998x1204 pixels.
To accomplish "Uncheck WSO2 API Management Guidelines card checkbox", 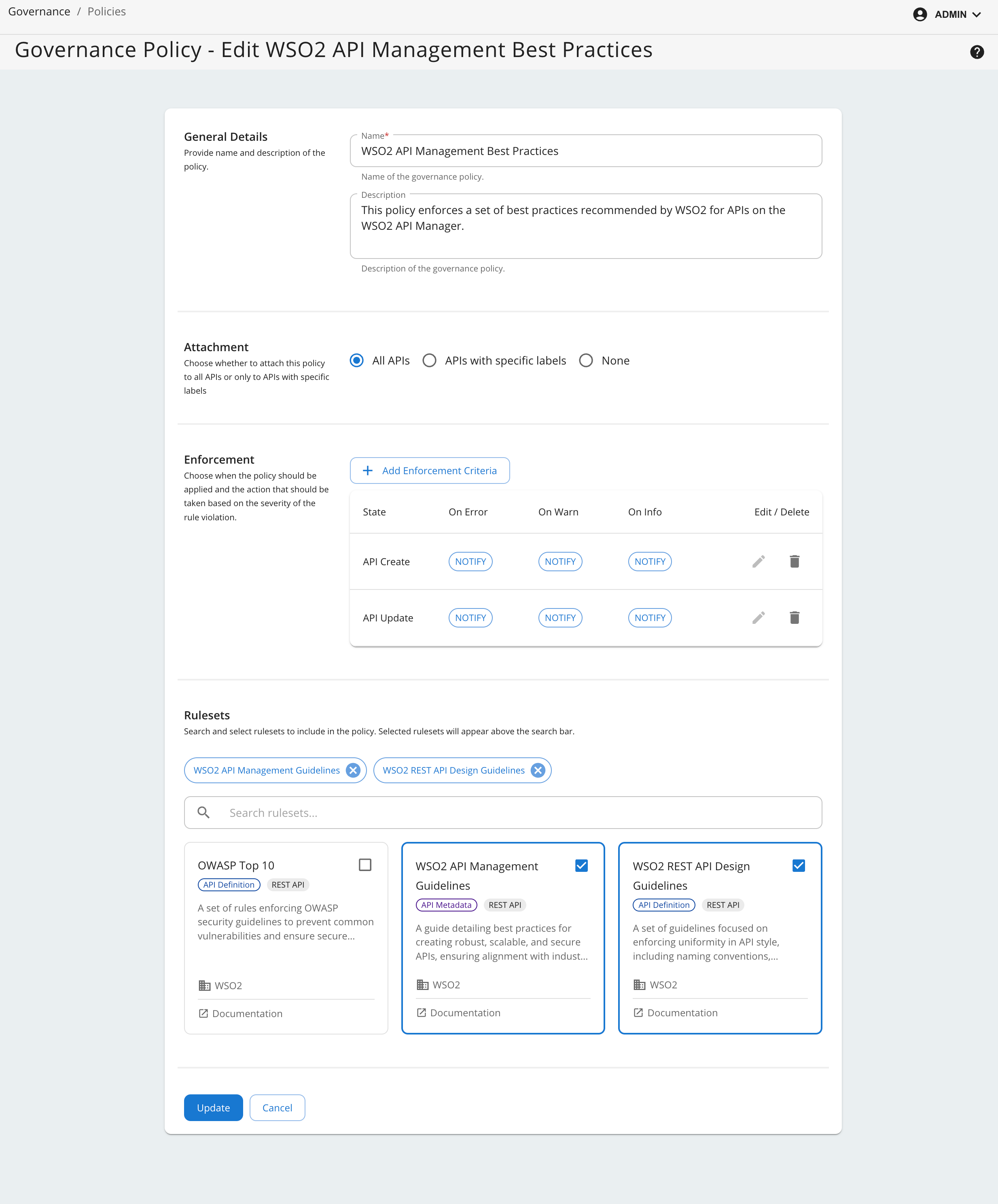I will [581, 866].
